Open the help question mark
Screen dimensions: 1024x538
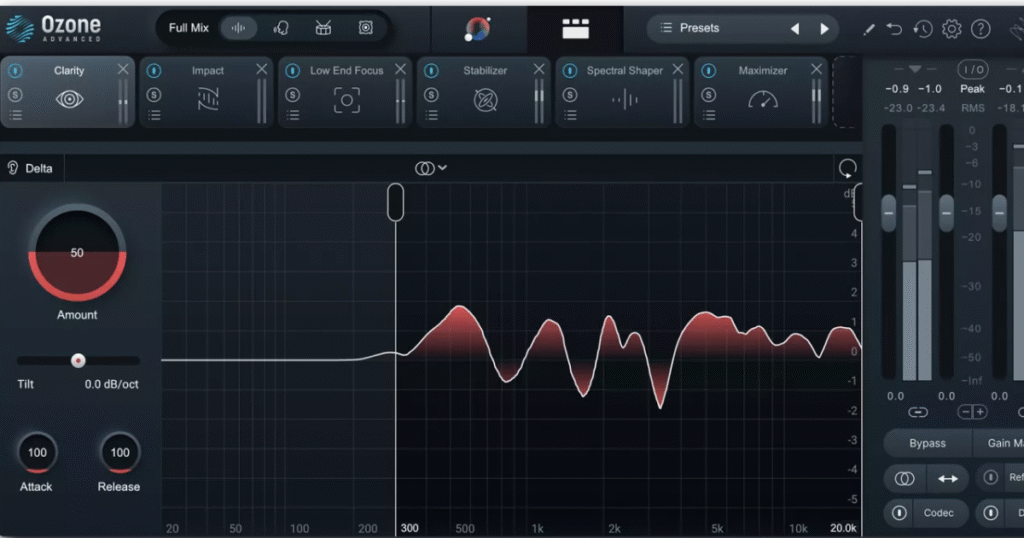tap(980, 29)
